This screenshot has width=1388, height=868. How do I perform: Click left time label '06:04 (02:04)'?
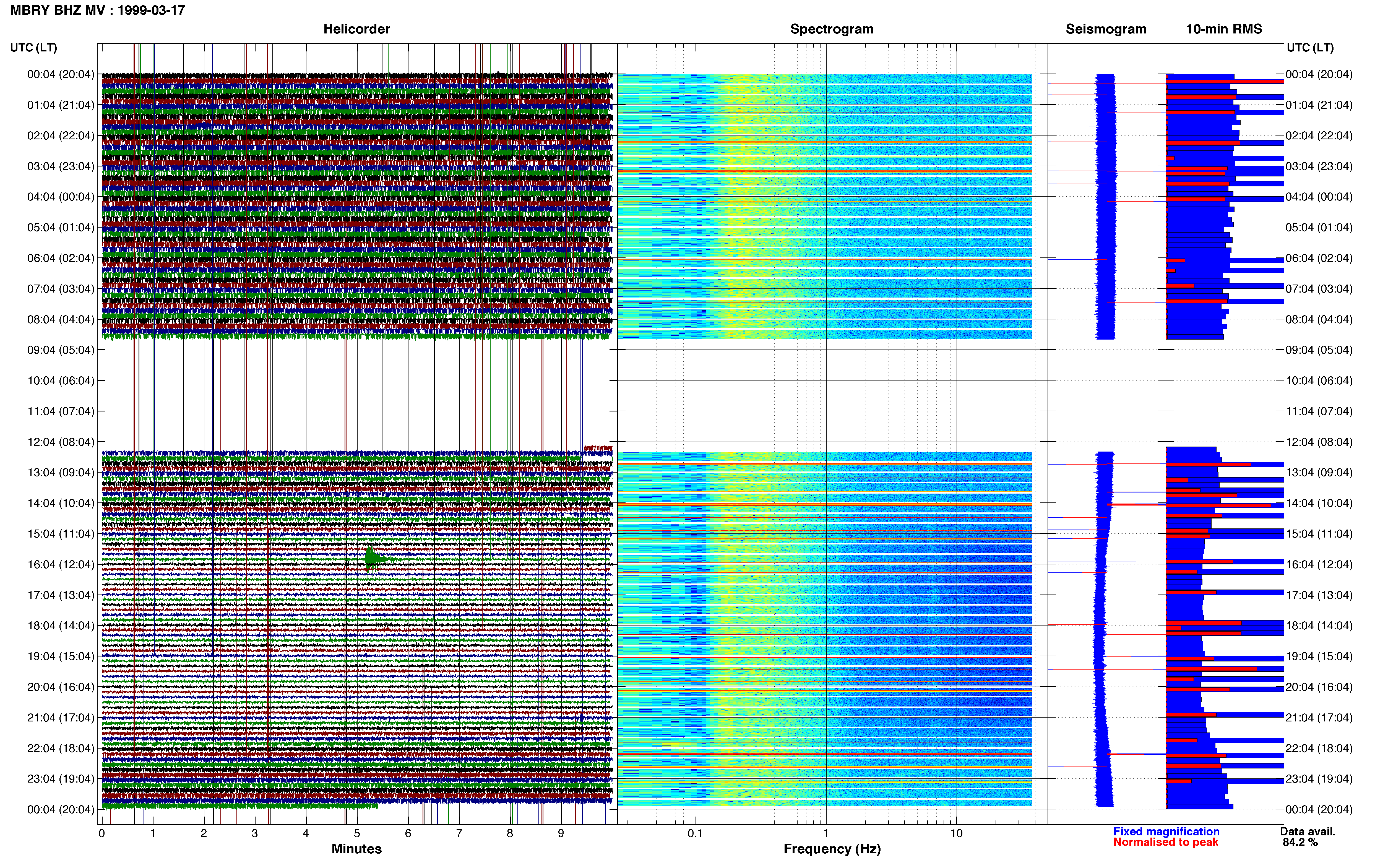(x=61, y=258)
